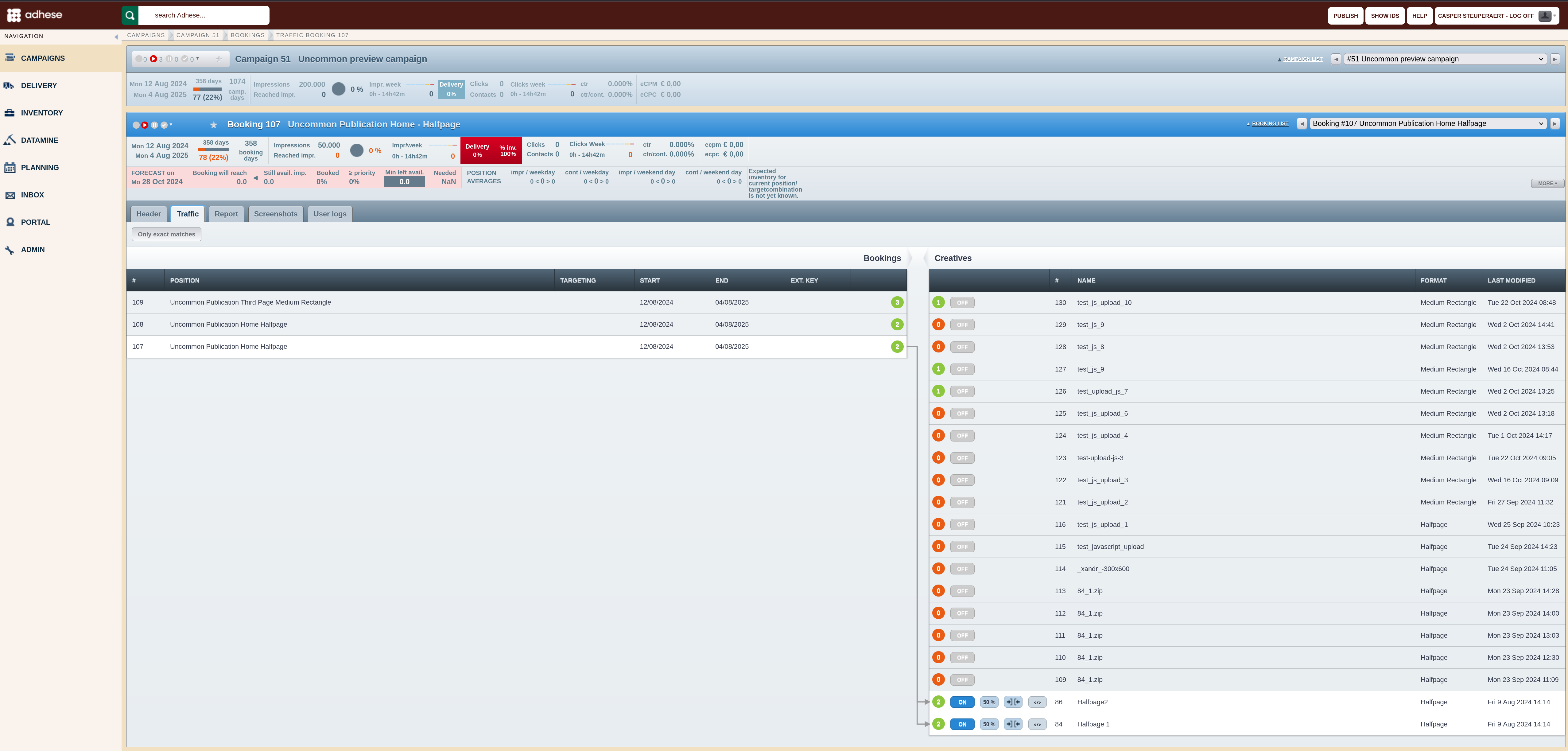
Task: Toggle the _xandr_-300x600 creative on
Action: 962,569
